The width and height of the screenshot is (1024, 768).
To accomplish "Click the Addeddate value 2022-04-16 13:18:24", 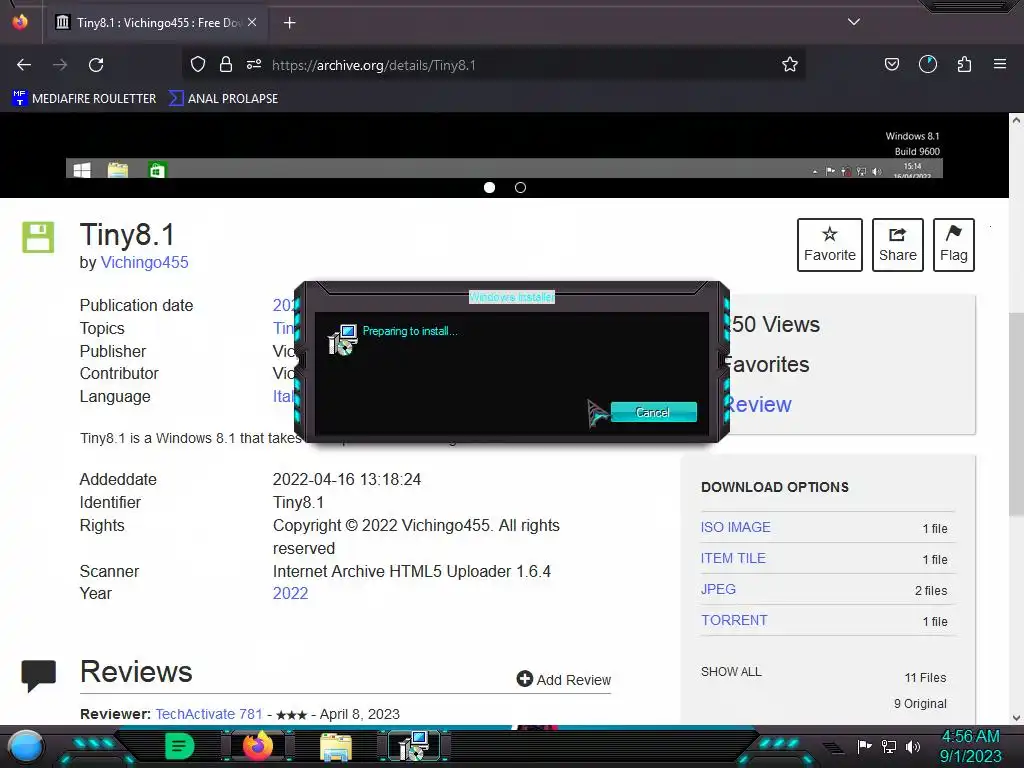I will tap(347, 479).
